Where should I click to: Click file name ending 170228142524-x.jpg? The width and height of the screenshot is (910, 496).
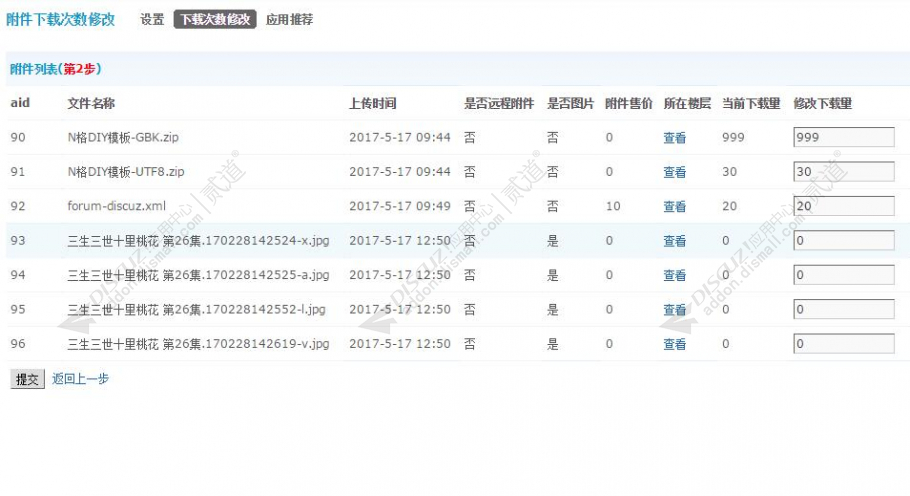(x=198, y=241)
